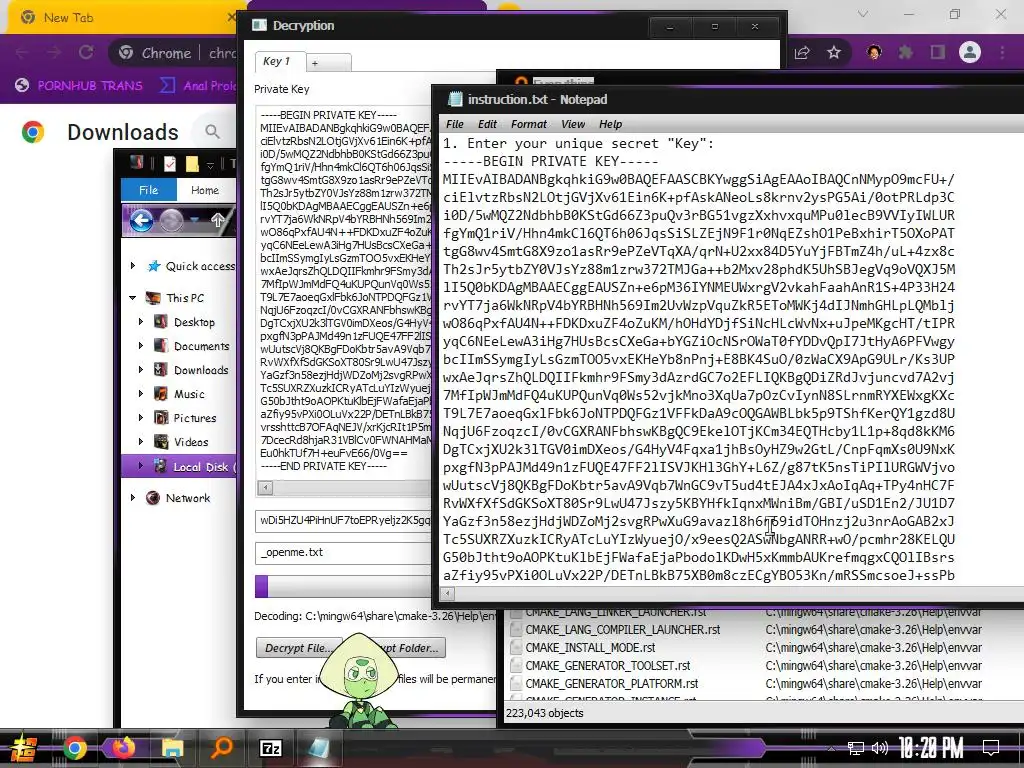Screen dimensions: 1024x768
Task: Open the Explorer File tab
Action: coord(149,190)
